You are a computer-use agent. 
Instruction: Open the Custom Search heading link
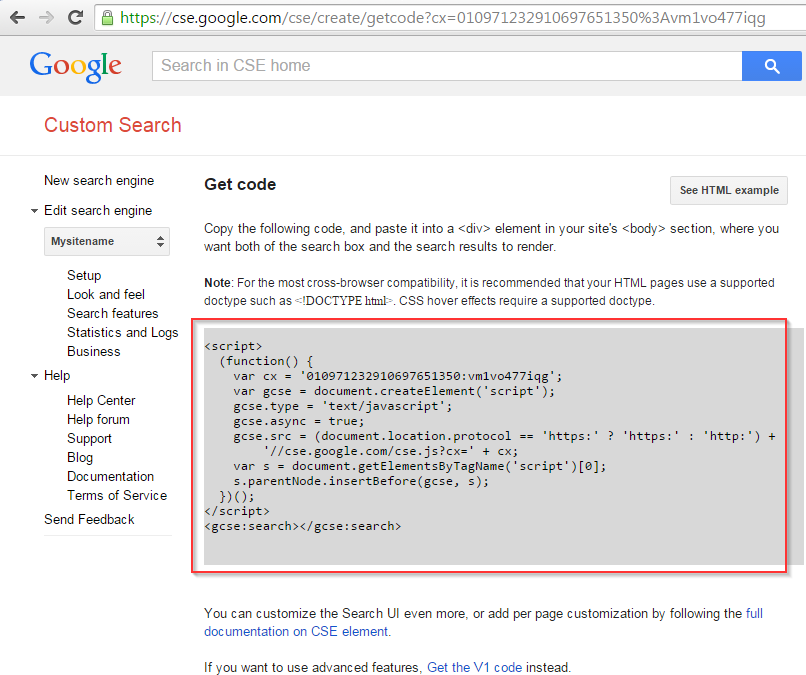coord(113,125)
